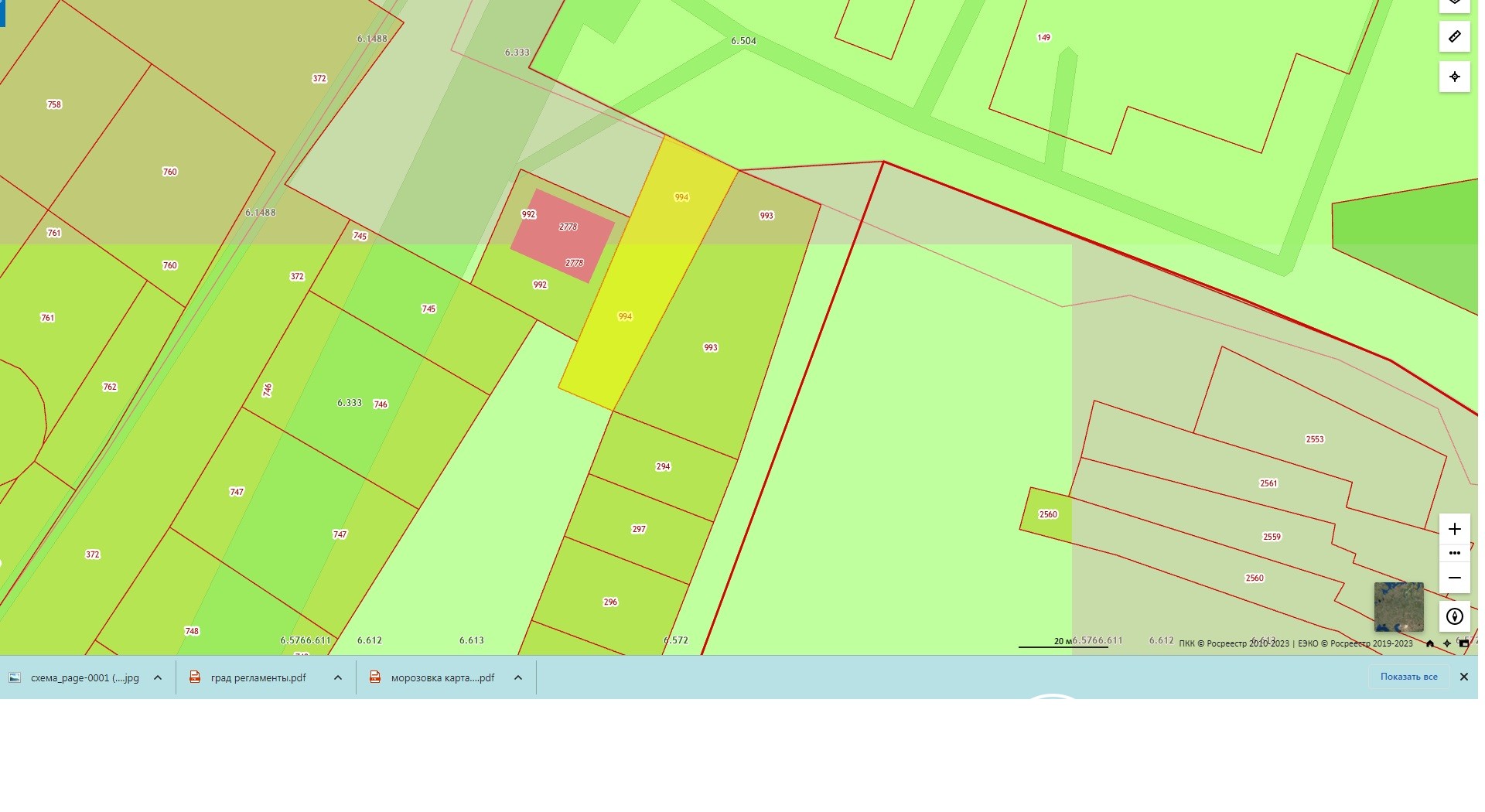Click the Показать все downloads button

pyautogui.click(x=1408, y=677)
